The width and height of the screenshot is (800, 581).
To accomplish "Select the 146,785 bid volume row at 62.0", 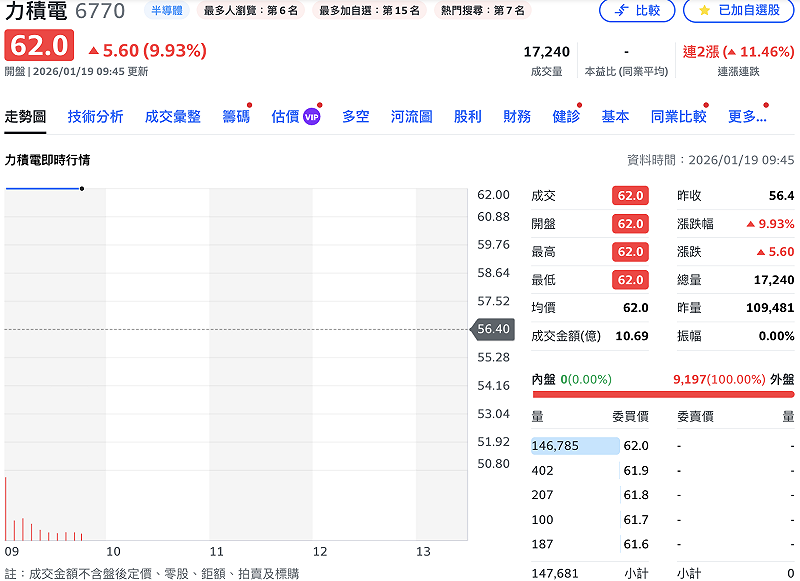I will click(574, 446).
